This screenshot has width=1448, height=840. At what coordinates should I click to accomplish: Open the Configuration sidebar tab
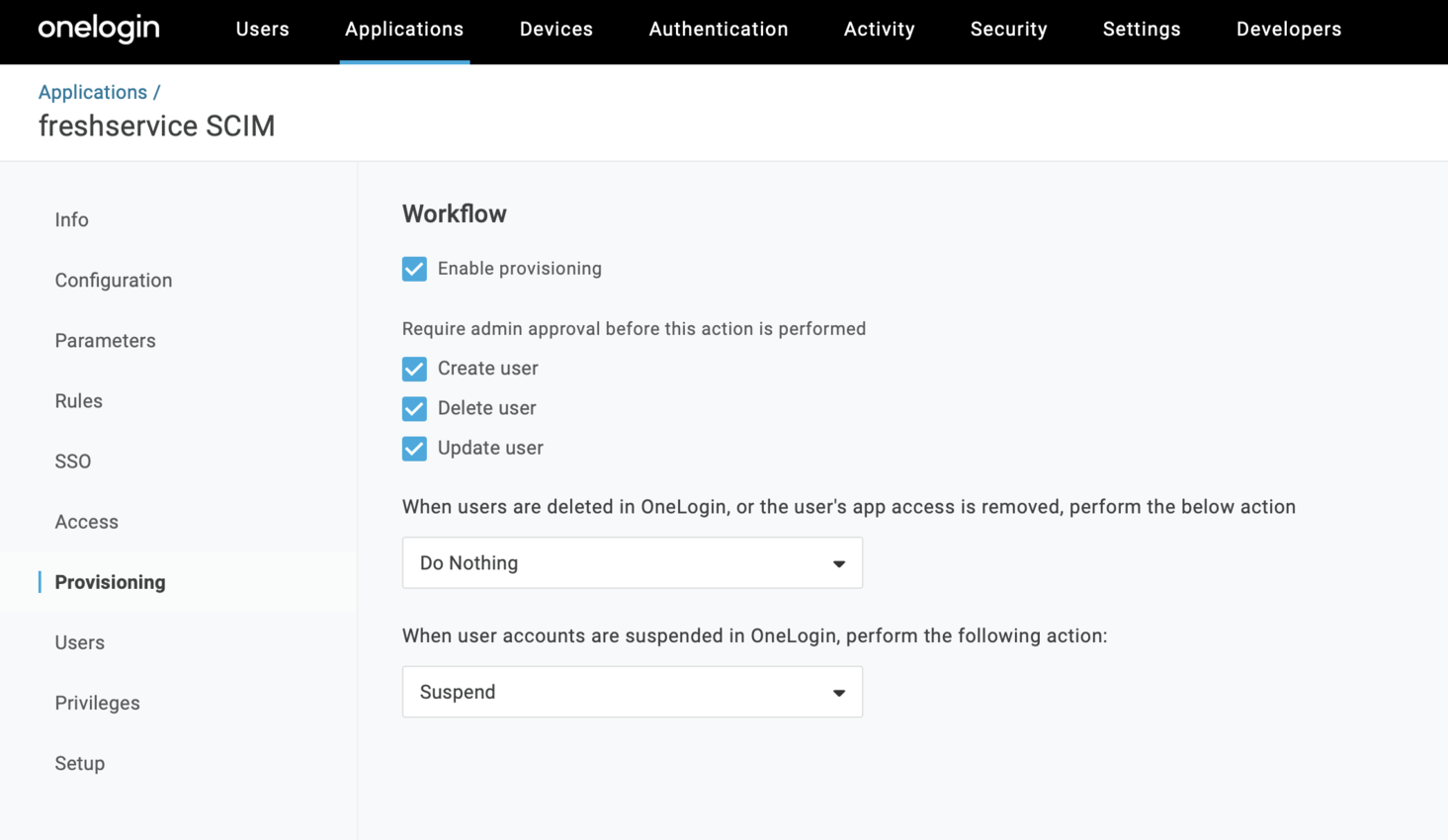(114, 281)
